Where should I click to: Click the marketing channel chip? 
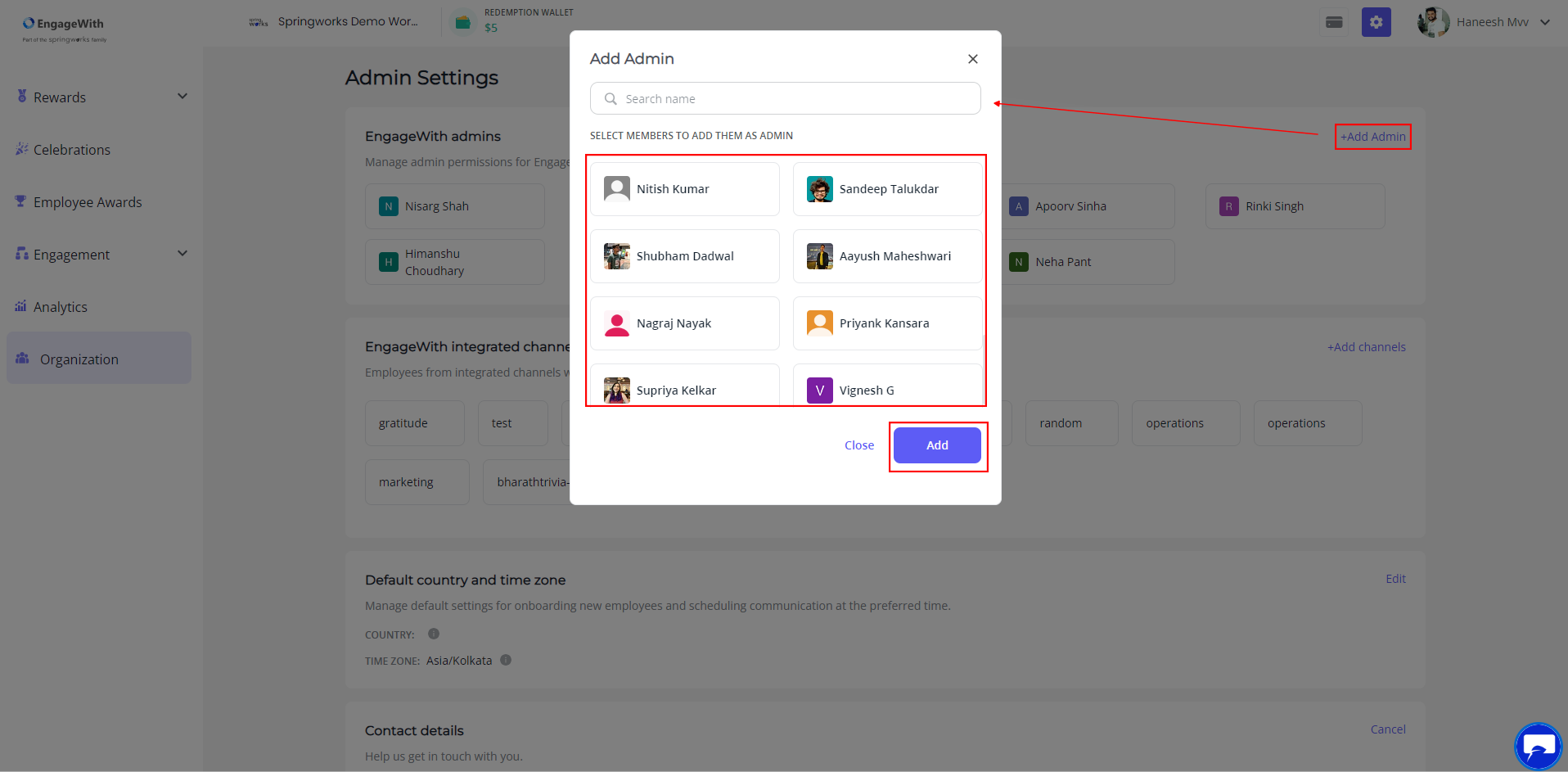[x=417, y=482]
